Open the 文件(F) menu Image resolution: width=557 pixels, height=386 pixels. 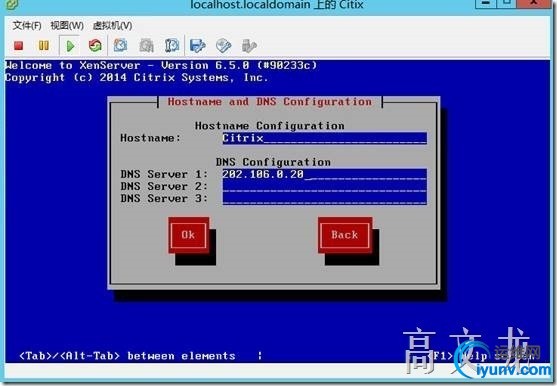[x=27, y=26]
